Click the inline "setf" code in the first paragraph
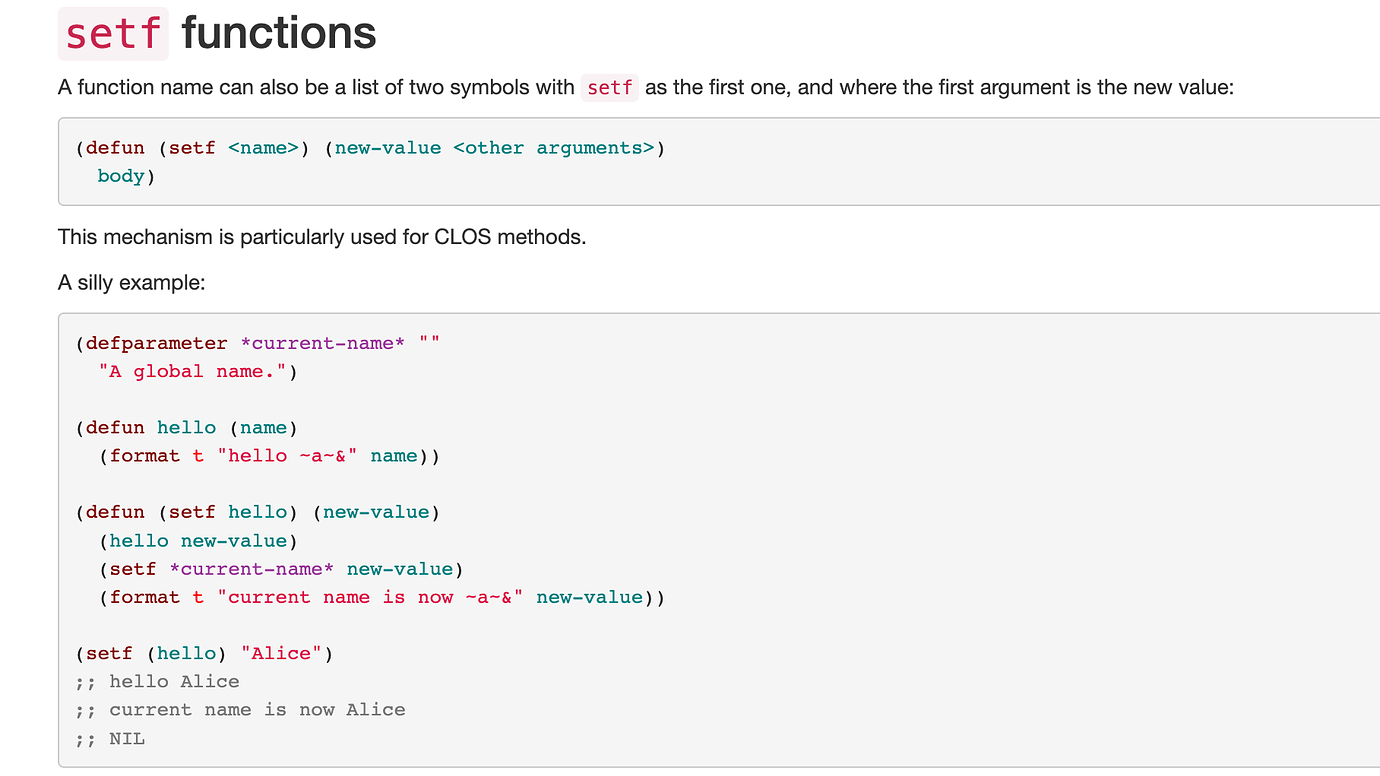Viewport: 1380px width, 776px height. (x=610, y=88)
